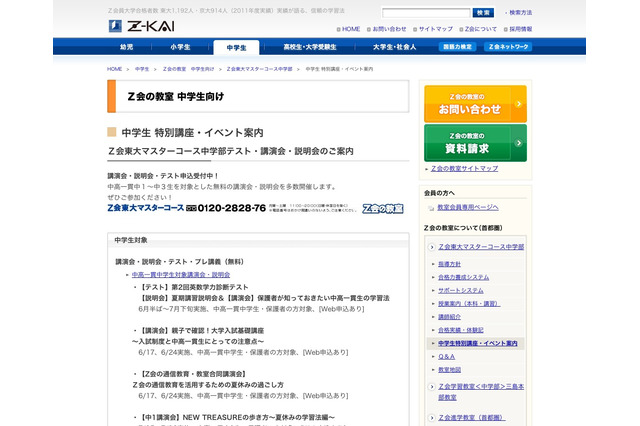640x426 pixels.
Task: Open Z会進学教室(首都圏) sidebar link
Action: click(472, 418)
